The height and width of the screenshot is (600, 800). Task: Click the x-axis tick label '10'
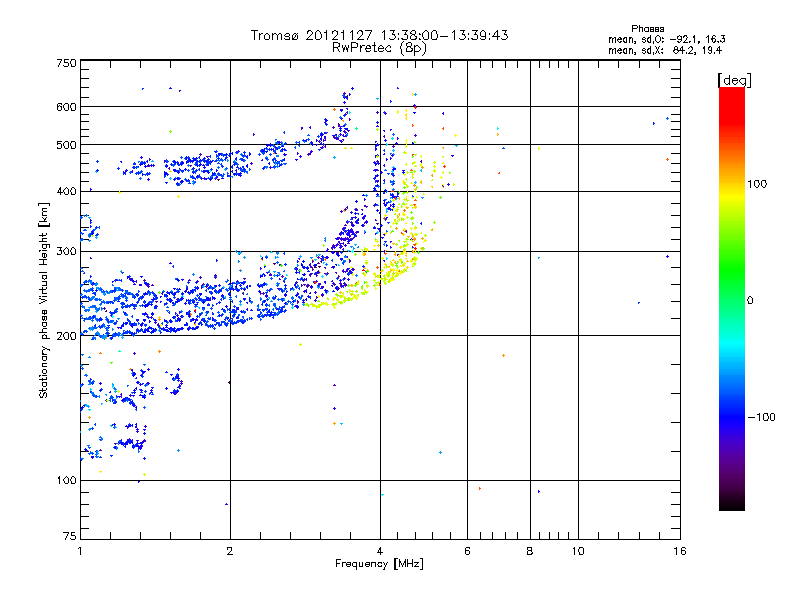(578, 551)
